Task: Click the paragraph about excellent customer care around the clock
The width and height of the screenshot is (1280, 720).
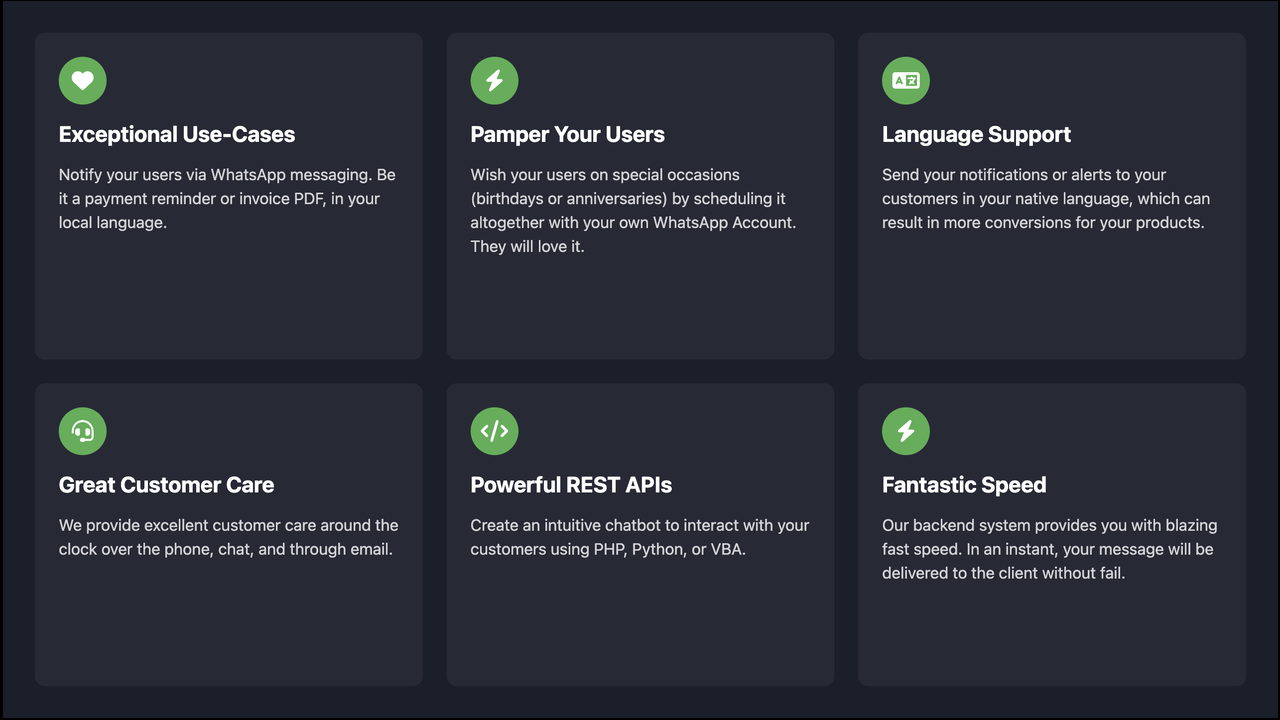Action: tap(228, 537)
